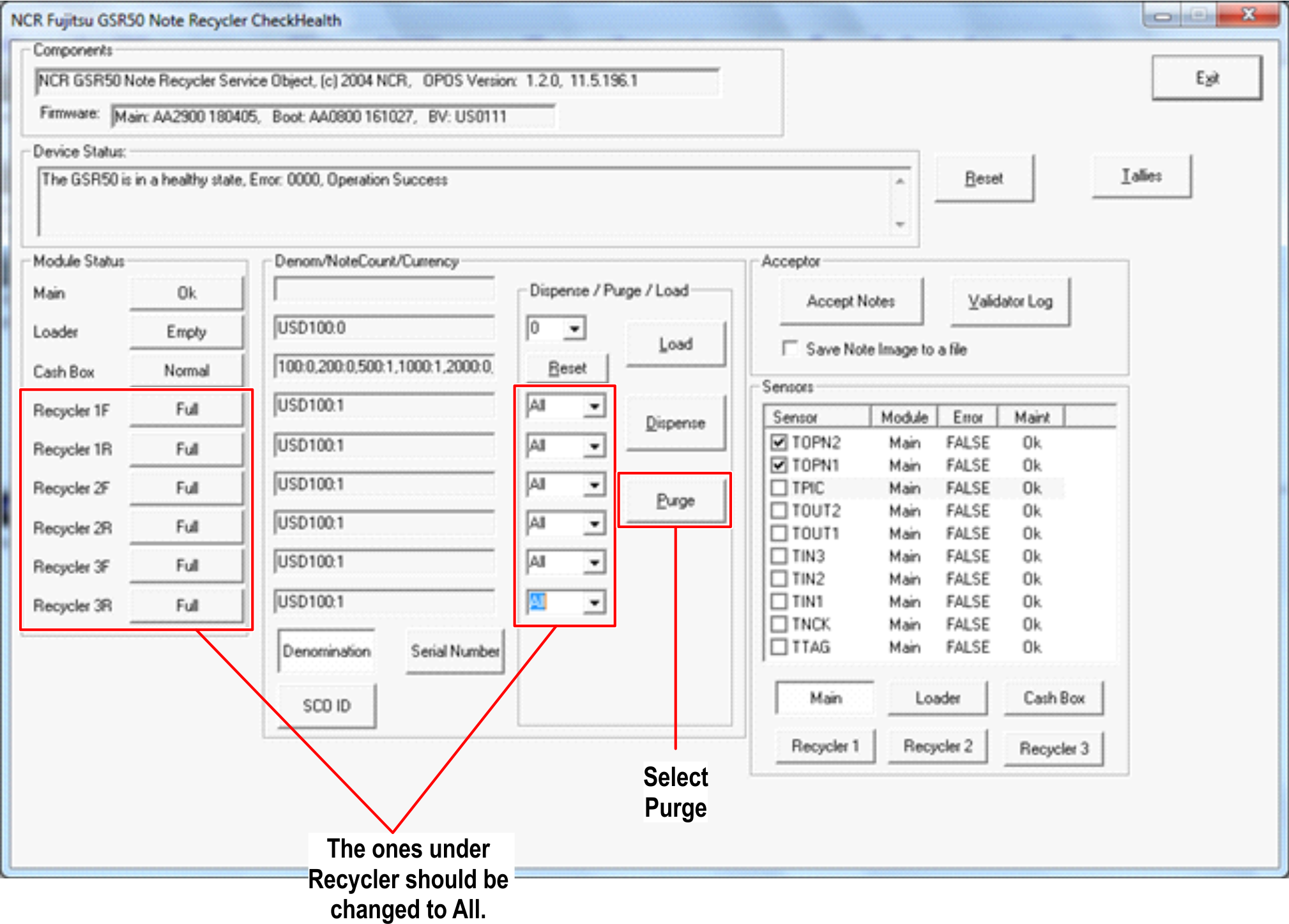Click the SCO ID button

[327, 706]
